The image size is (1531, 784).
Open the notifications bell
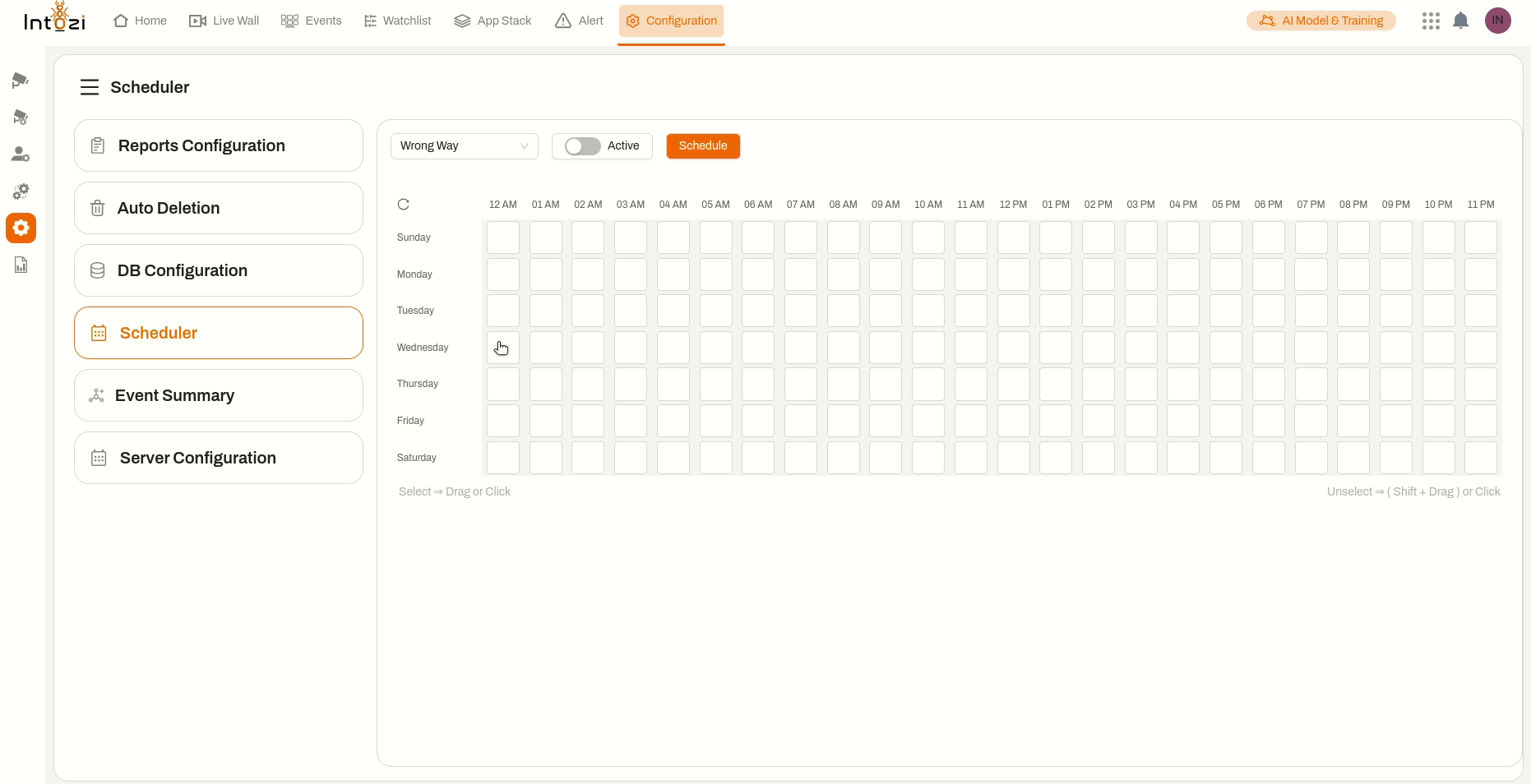point(1460,21)
